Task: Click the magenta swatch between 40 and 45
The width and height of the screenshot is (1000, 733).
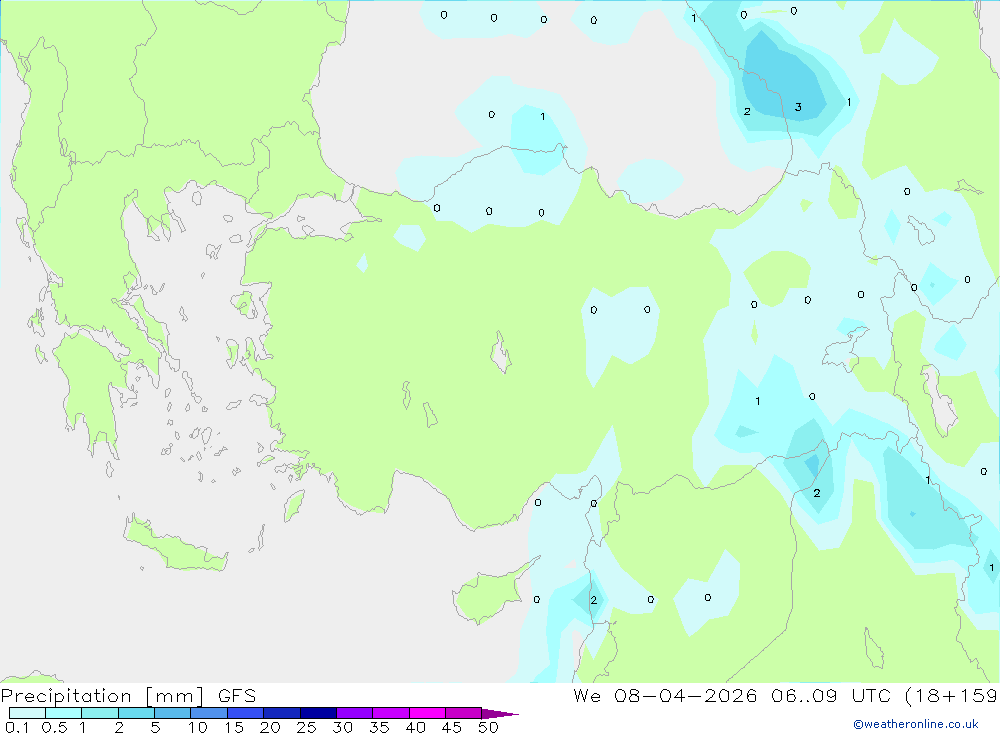Action: (x=427, y=713)
